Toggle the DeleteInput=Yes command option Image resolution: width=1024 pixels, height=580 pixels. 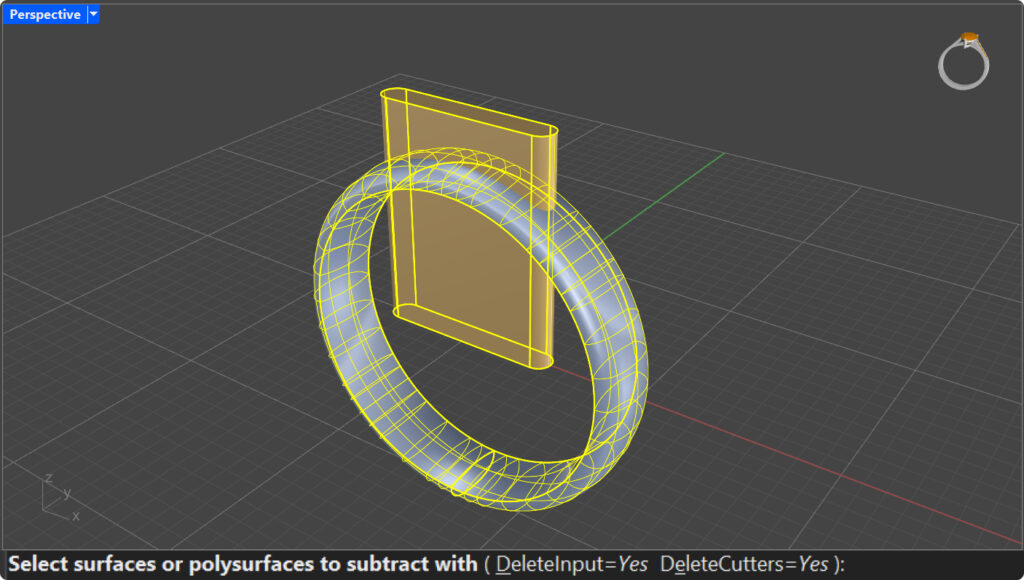point(572,564)
